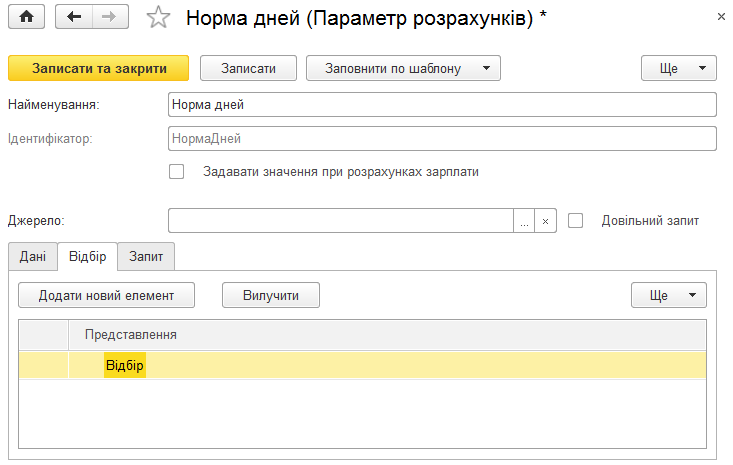Image resolution: width=733 pixels, height=465 pixels.
Task: Click the Найменування input field
Action: click(442, 105)
